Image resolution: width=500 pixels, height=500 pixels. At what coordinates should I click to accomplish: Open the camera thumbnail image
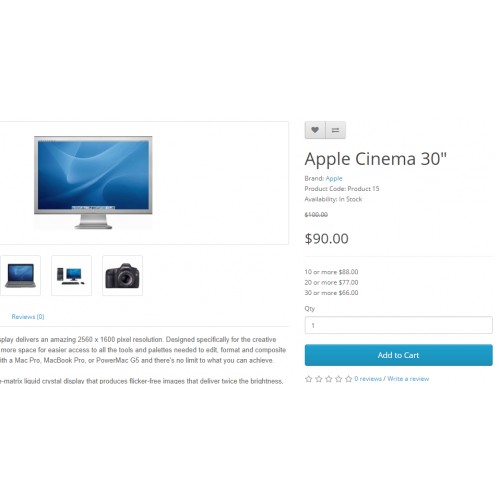click(122, 275)
